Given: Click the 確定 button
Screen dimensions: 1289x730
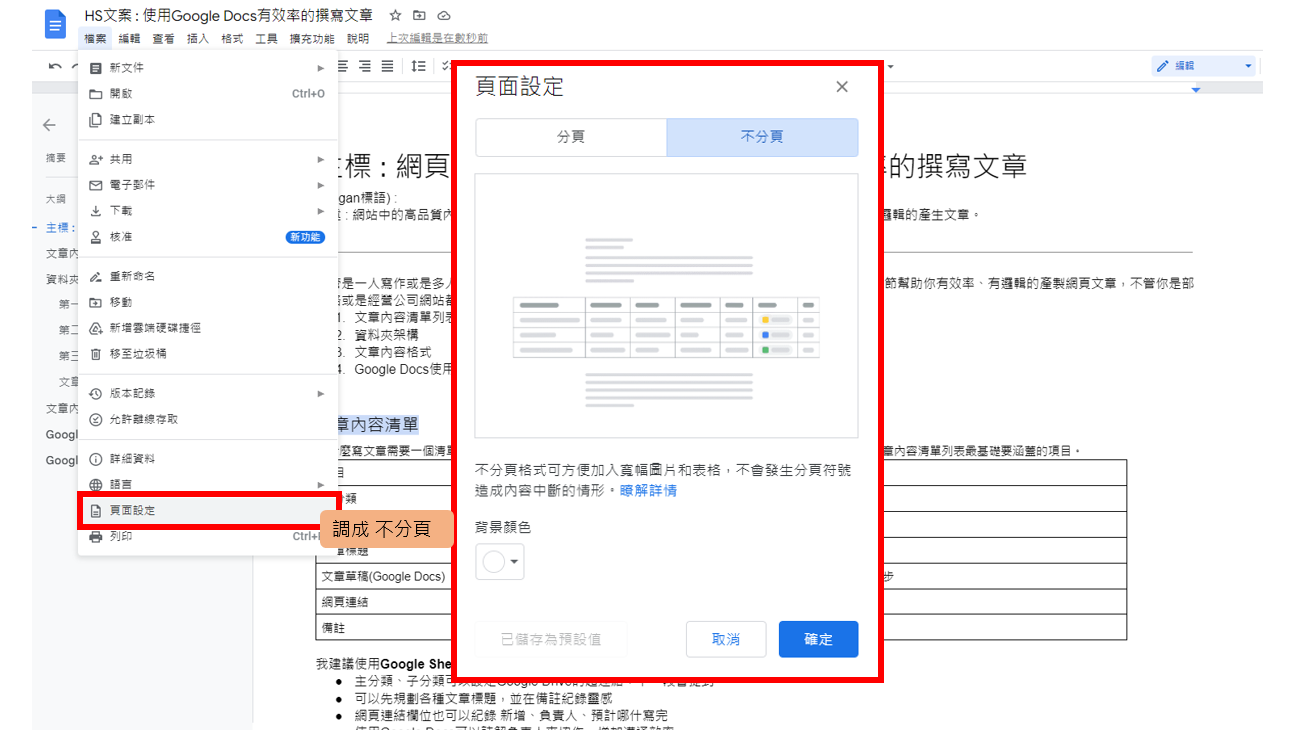Looking at the screenshot, I should coord(818,639).
